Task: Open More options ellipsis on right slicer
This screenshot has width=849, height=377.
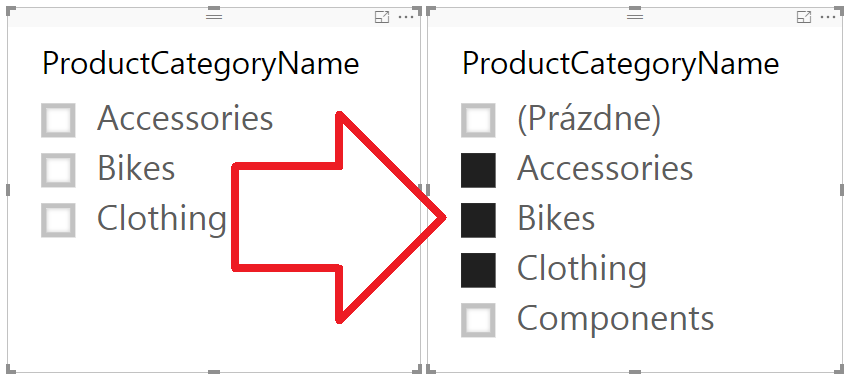Action: 828,17
